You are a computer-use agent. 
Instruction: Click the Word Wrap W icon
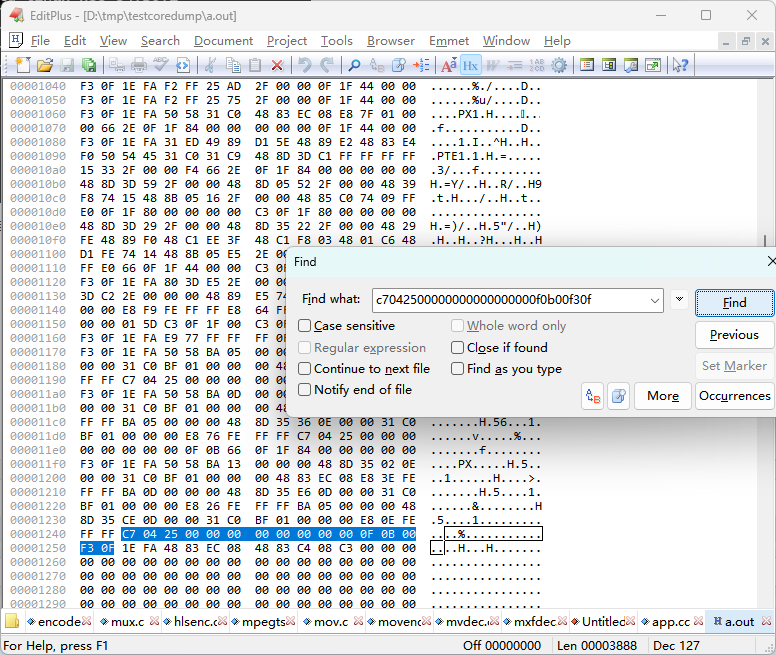492,65
